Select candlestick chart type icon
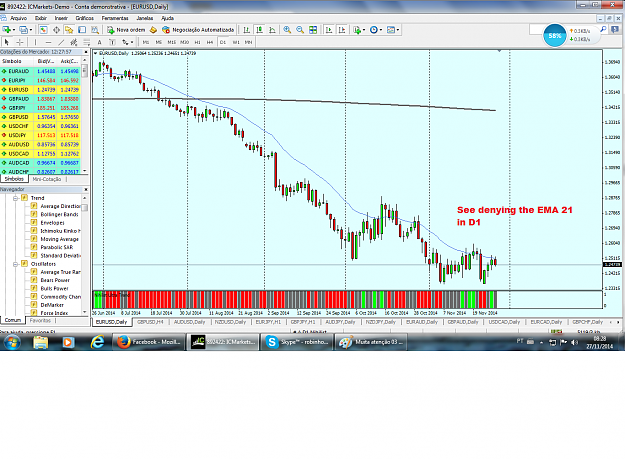The height and width of the screenshot is (459, 625). tap(259, 30)
